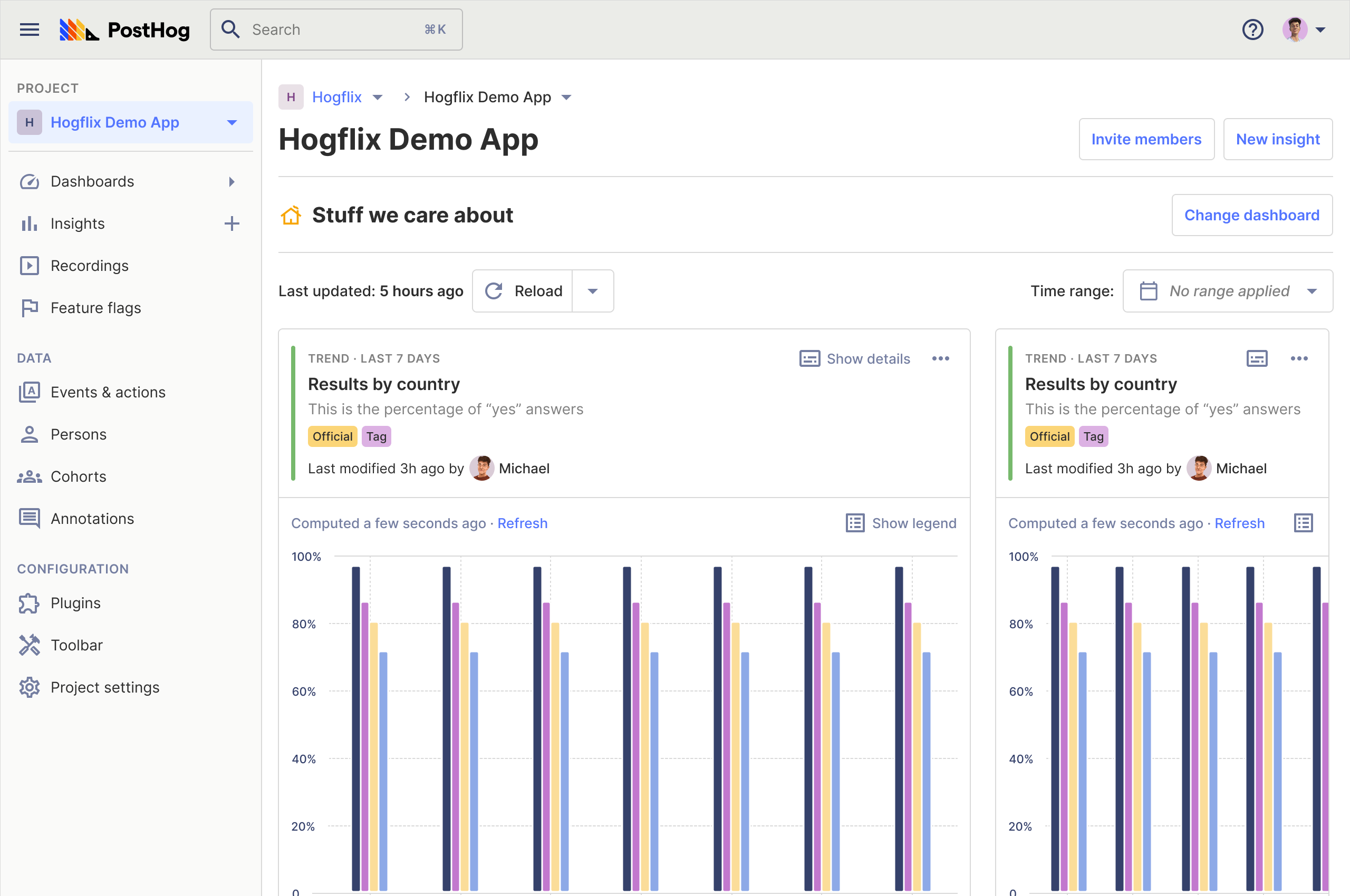This screenshot has width=1350, height=896.
Task: Open the Hogflix project dropdown
Action: pos(378,97)
